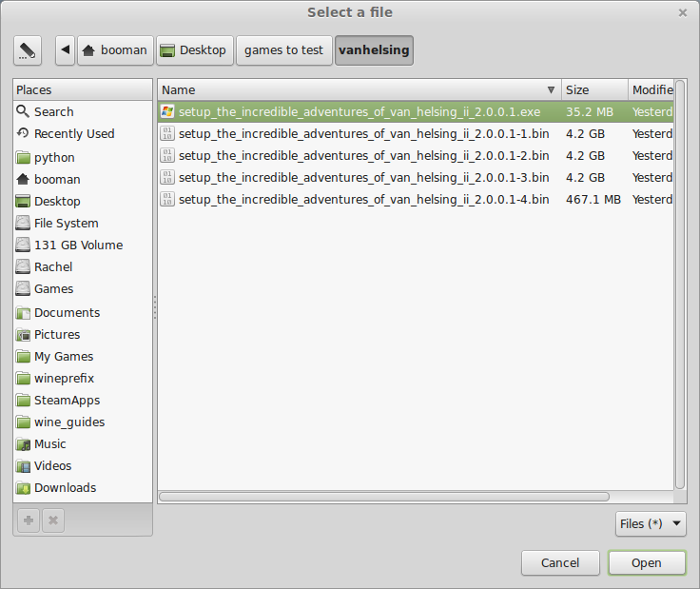Open Pictures folder in Places

[82, 334]
